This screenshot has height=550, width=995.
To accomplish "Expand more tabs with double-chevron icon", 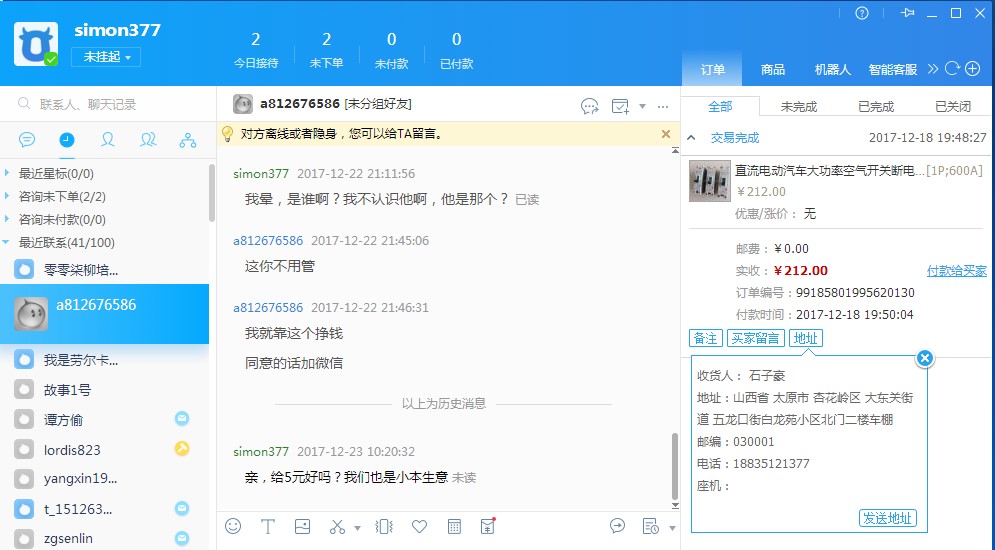I will coord(933,69).
